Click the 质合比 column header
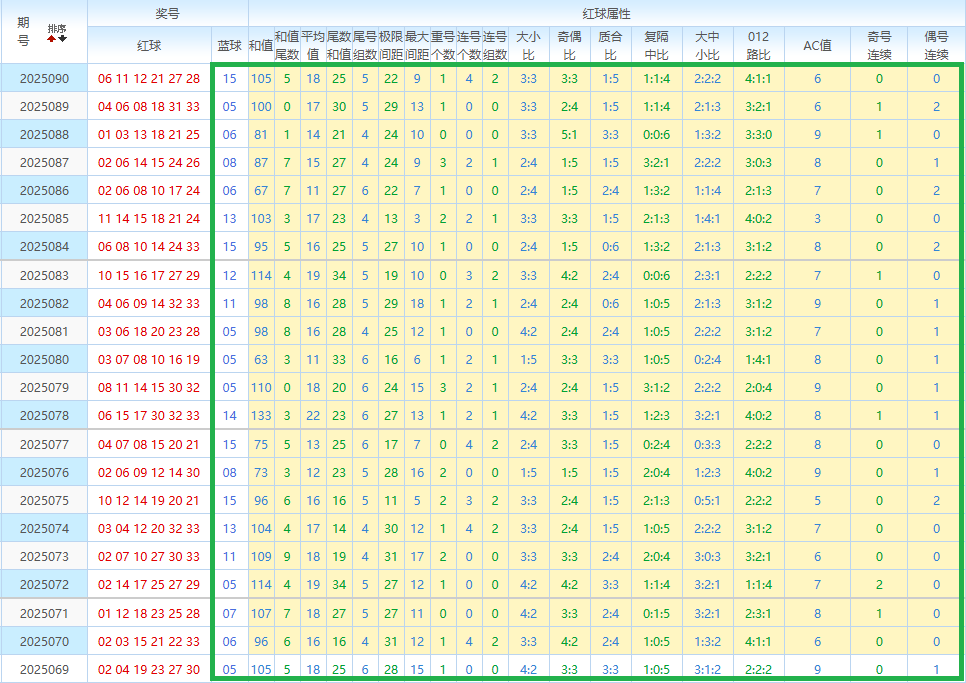Viewport: 966px width, 683px height. tap(611, 45)
